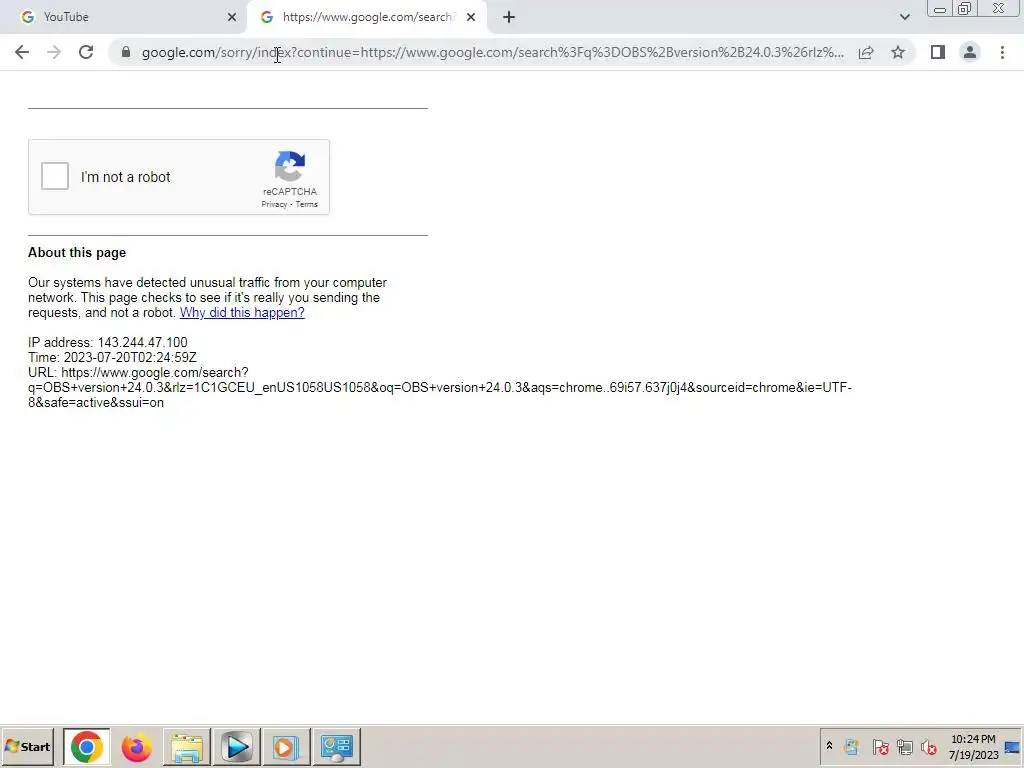Click the show desktop tray icon
Screen dimensions: 1024x768
(x=1013, y=747)
